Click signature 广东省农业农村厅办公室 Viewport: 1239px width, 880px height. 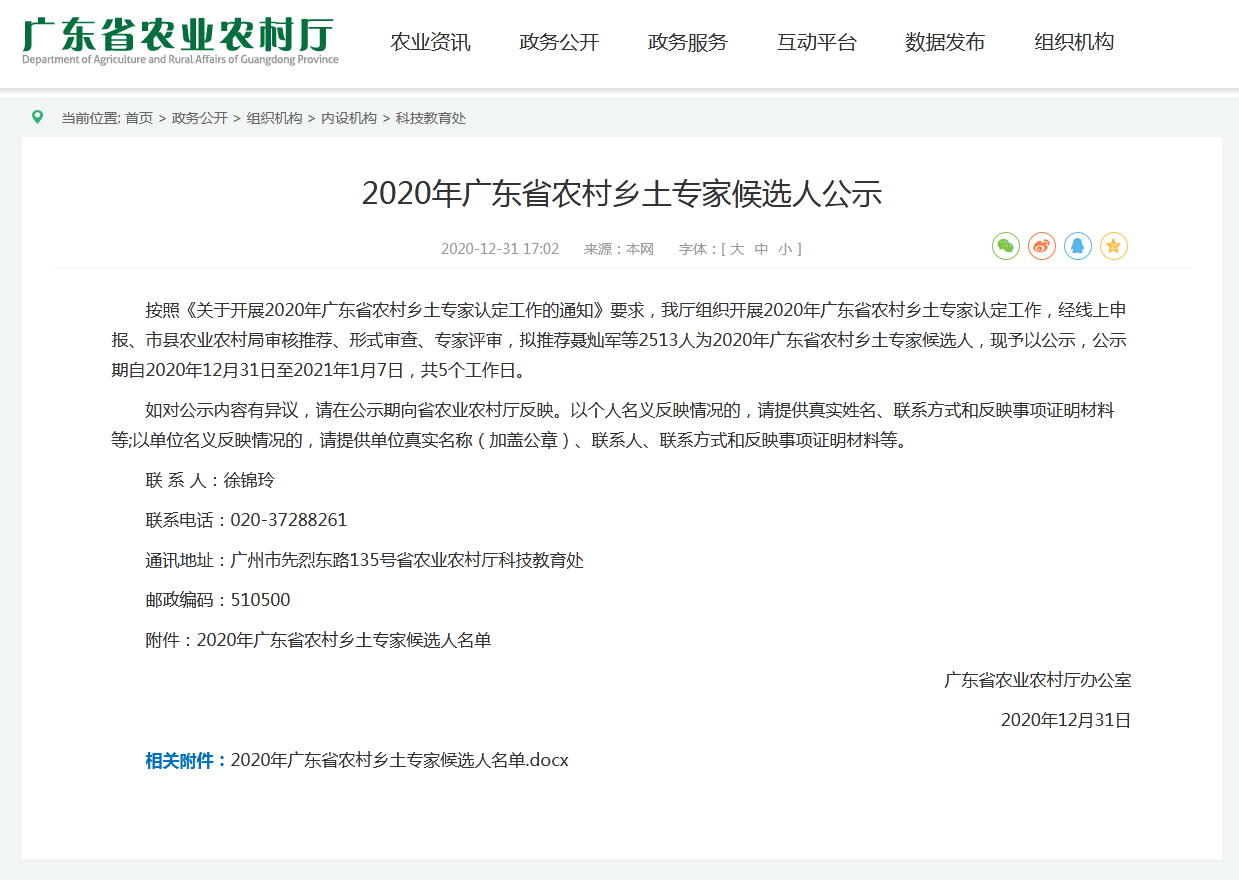(x=1037, y=680)
